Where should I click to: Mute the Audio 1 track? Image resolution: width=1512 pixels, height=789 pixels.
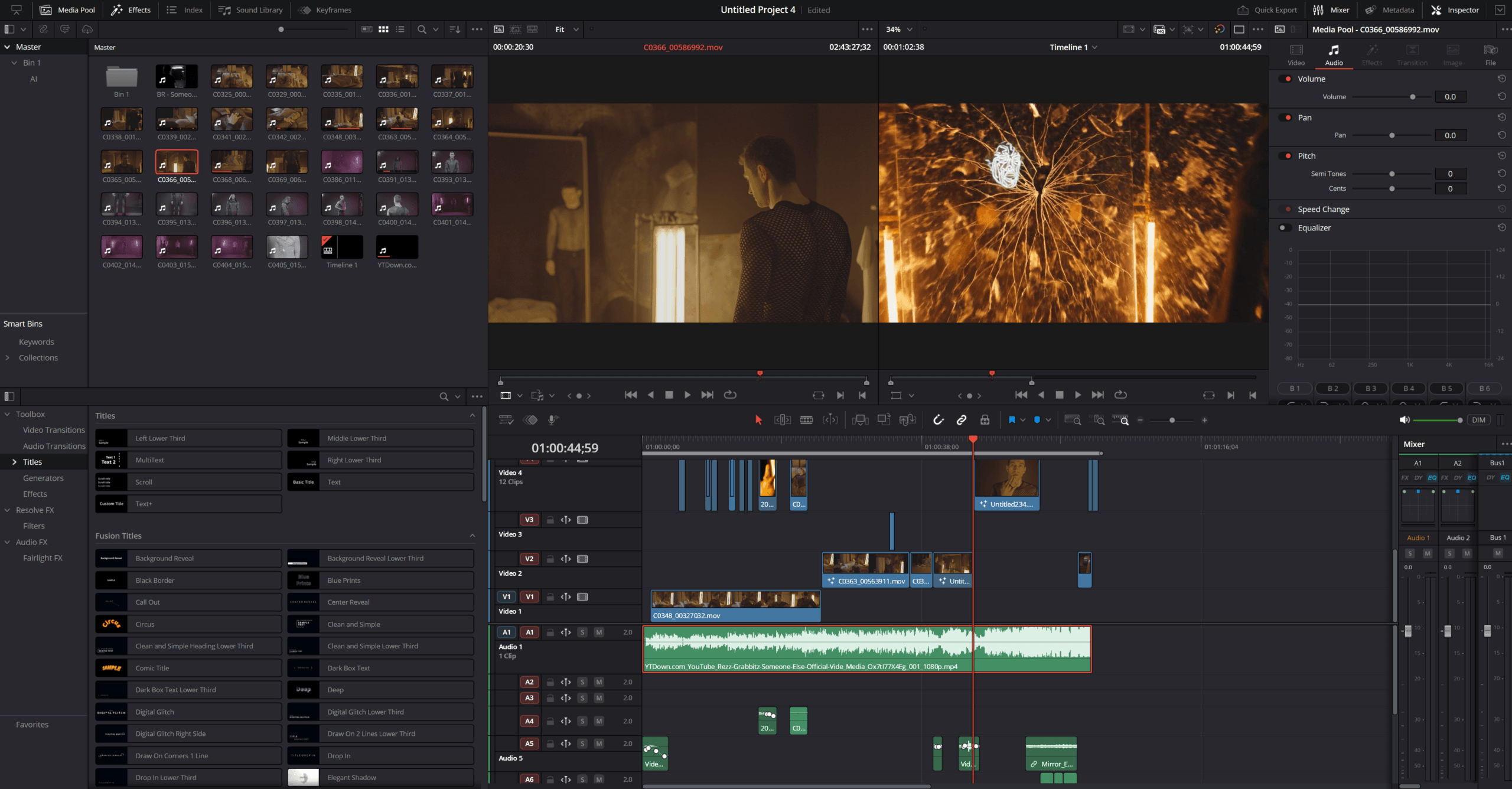pyautogui.click(x=599, y=632)
